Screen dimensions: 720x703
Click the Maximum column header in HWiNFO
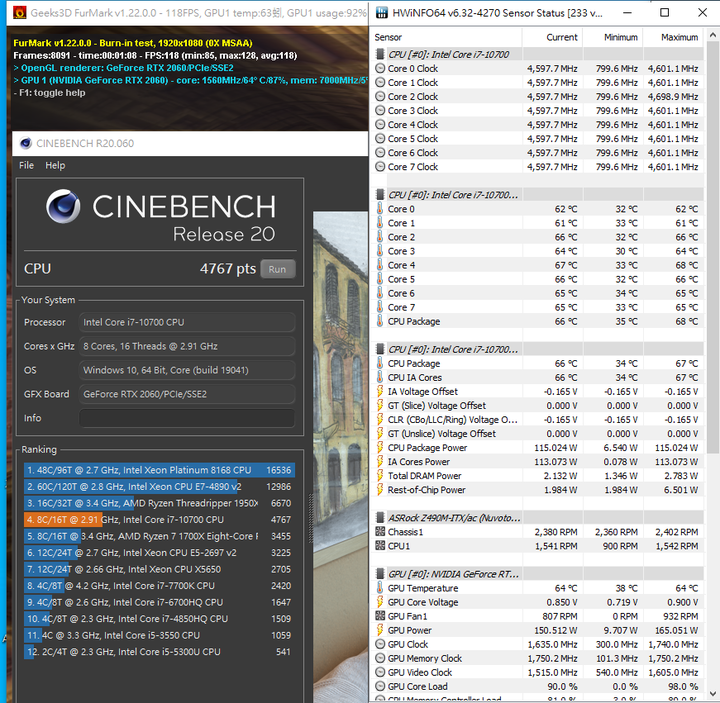673,37
